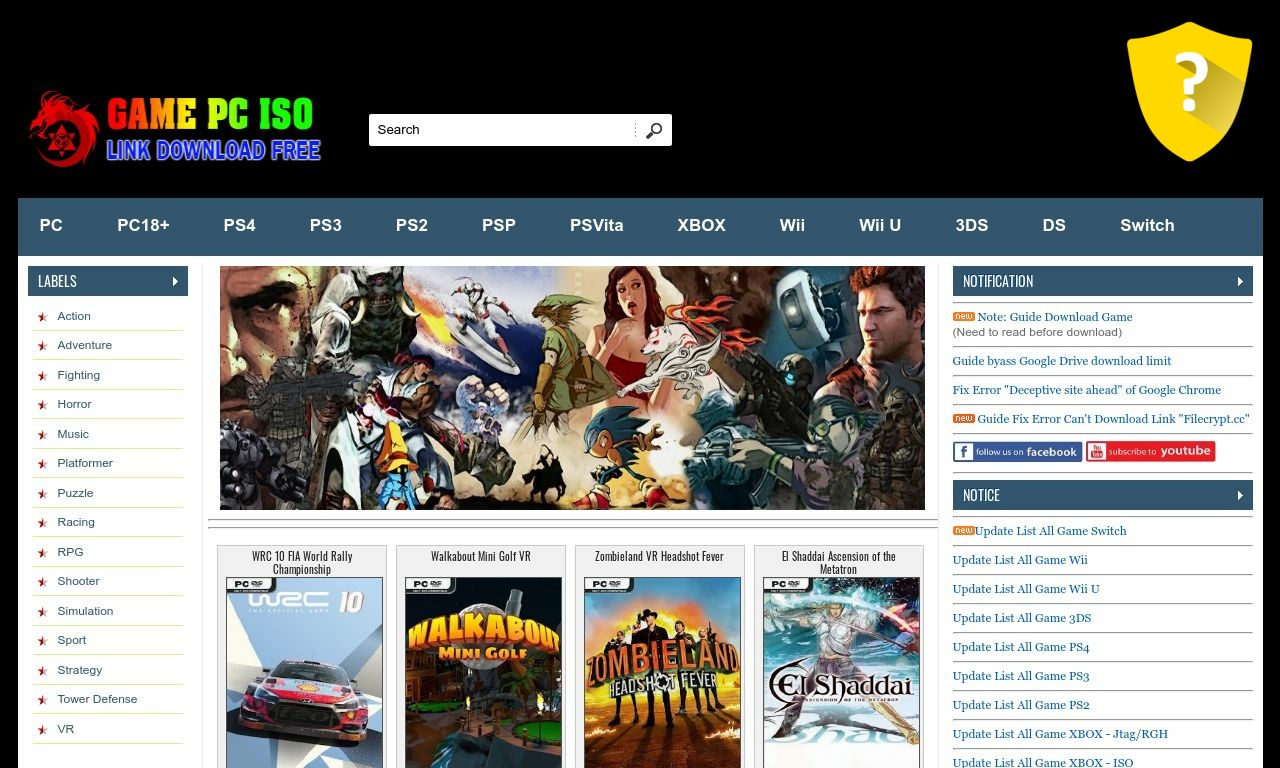Screen dimensions: 1280x768
Task: Expand the LABELS panel arrow
Action: tap(175, 281)
